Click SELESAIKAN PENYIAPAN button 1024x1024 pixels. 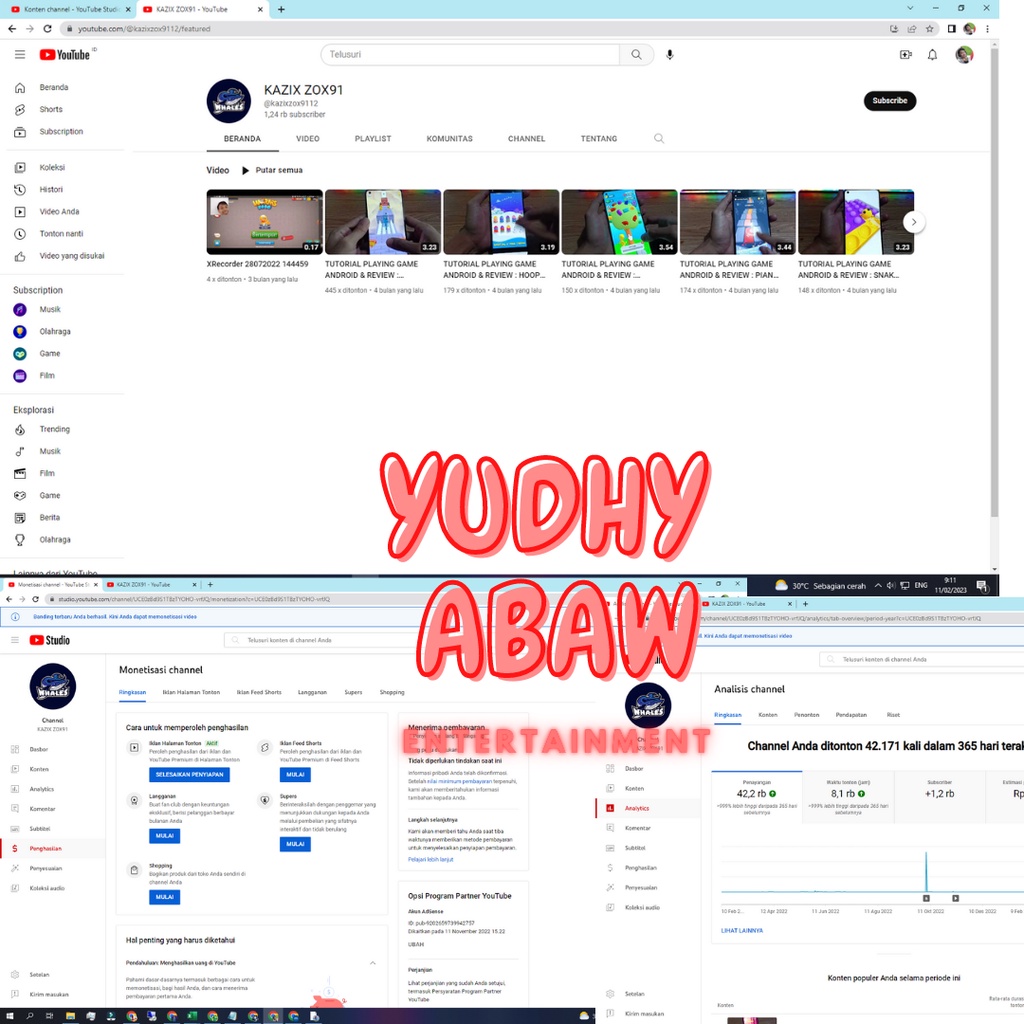[189, 775]
